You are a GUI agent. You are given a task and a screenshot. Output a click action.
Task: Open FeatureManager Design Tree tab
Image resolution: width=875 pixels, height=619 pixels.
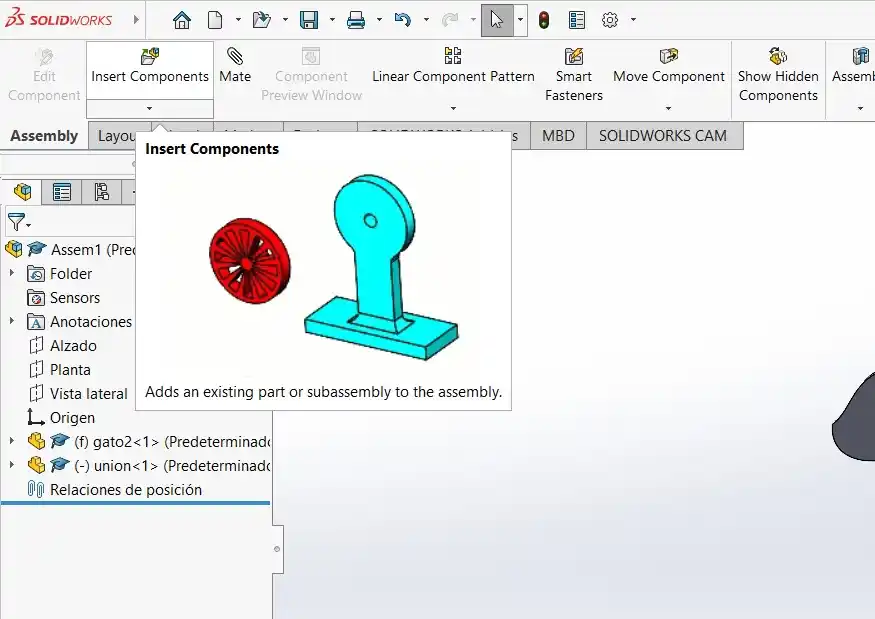[23, 192]
